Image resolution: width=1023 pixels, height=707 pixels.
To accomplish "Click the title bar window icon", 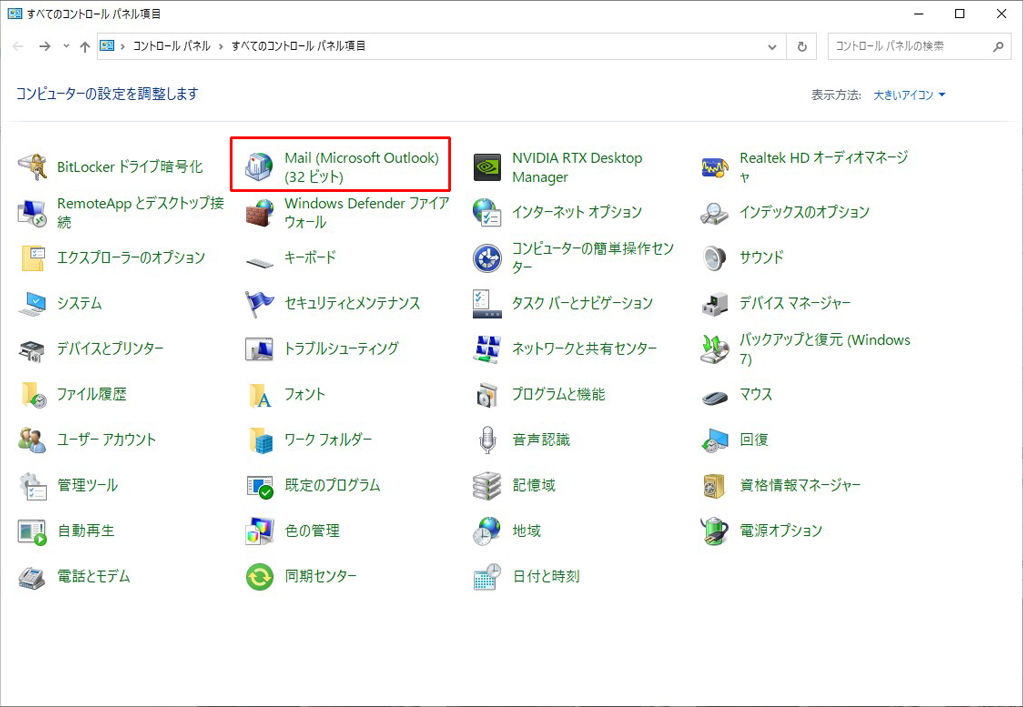I will tap(14, 14).
